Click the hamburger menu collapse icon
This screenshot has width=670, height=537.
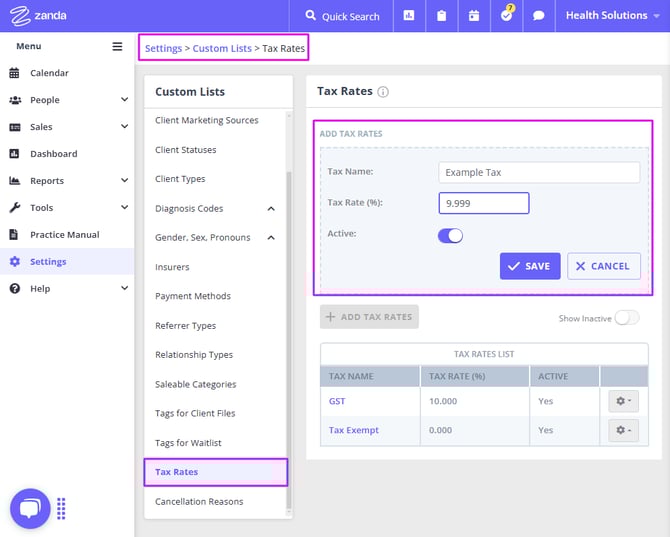[117, 46]
